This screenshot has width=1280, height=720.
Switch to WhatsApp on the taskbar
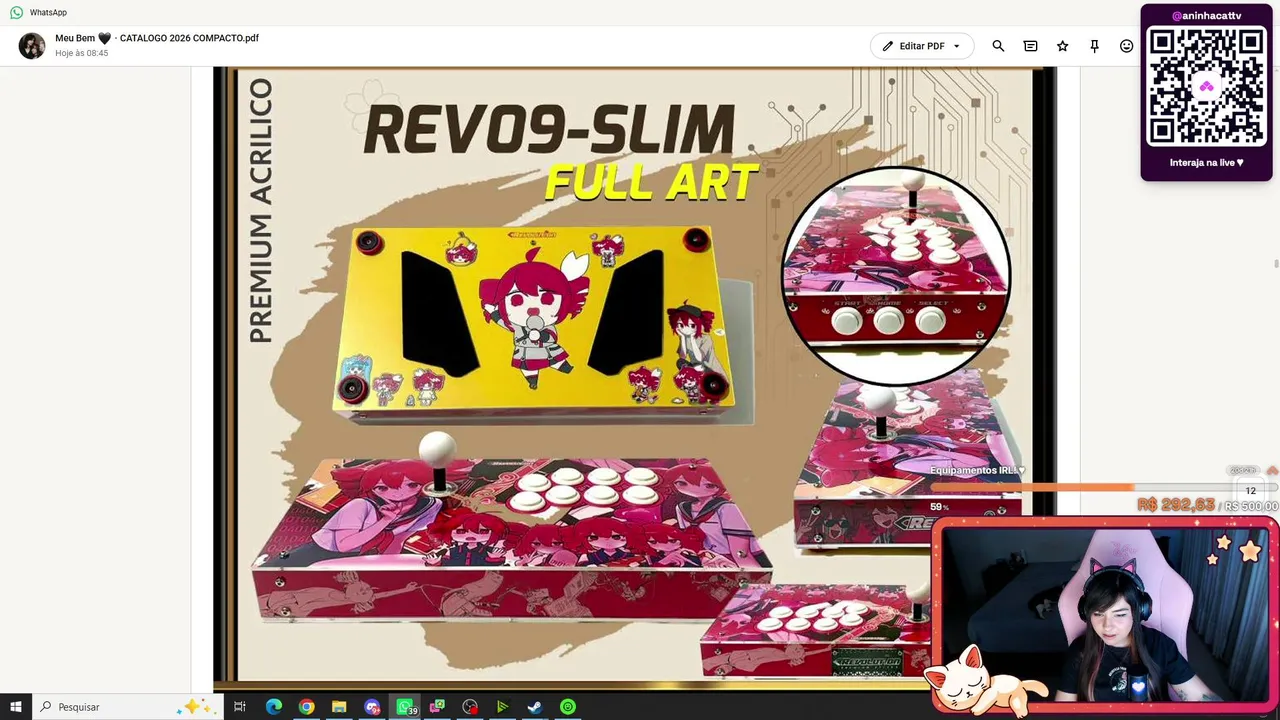tap(405, 707)
